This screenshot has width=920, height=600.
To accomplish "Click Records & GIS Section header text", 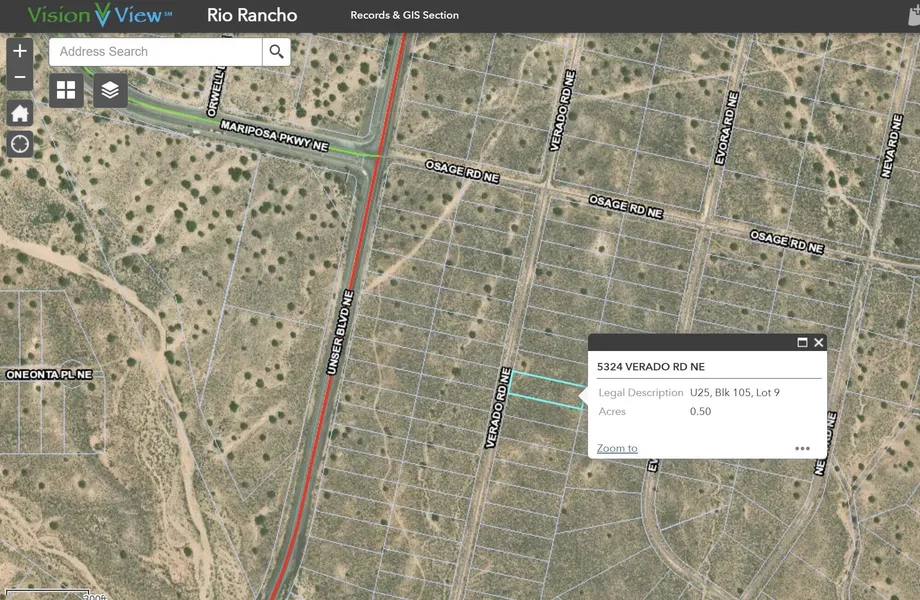I will [404, 15].
